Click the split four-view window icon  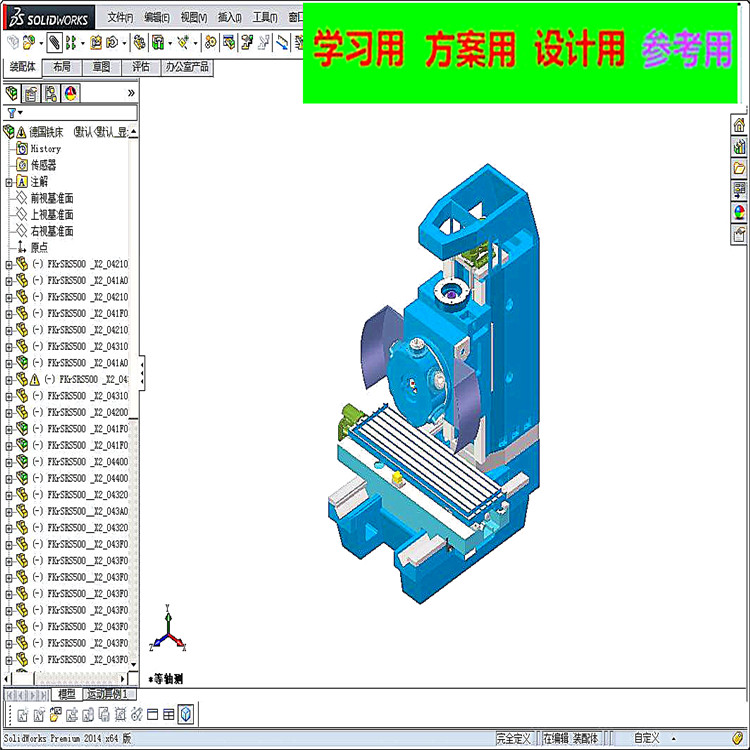pyautogui.click(x=169, y=715)
